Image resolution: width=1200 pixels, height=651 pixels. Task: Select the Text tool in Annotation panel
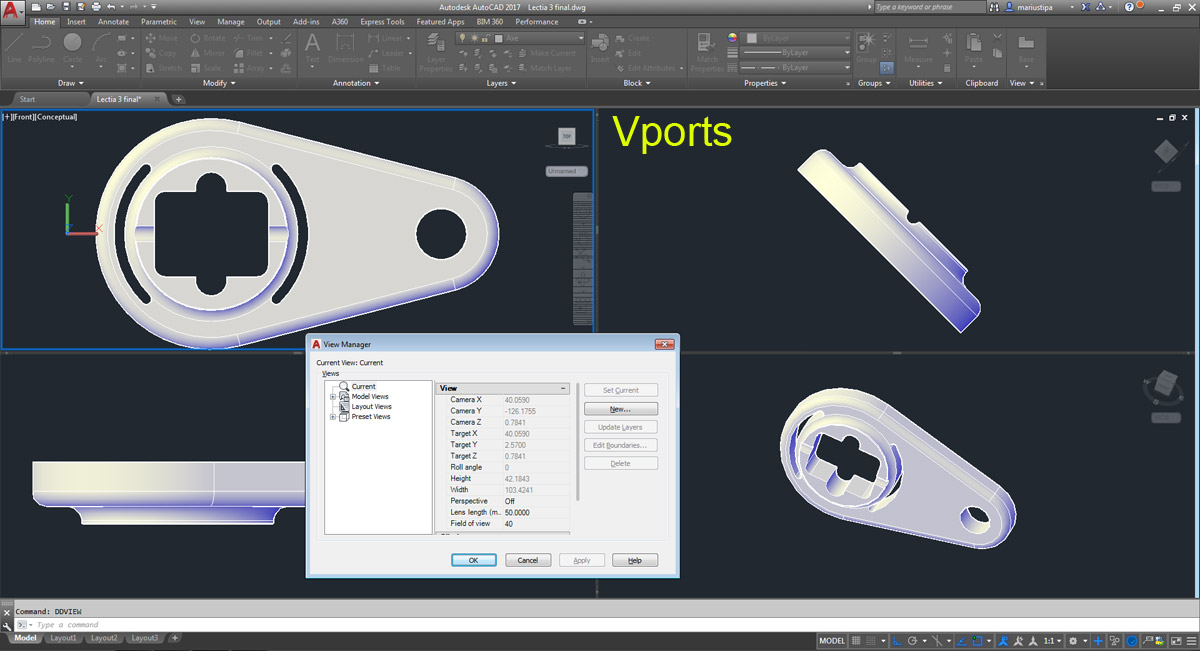312,48
